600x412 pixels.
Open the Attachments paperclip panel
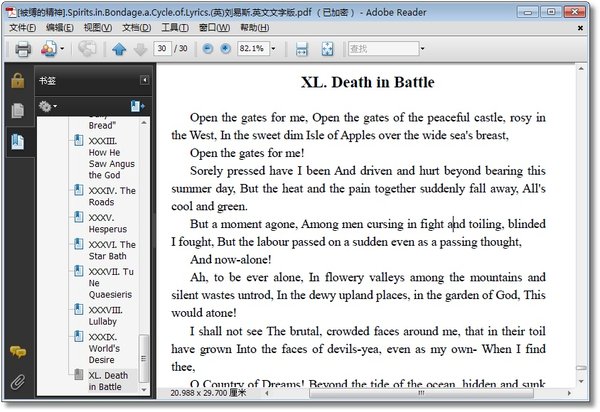[18, 382]
